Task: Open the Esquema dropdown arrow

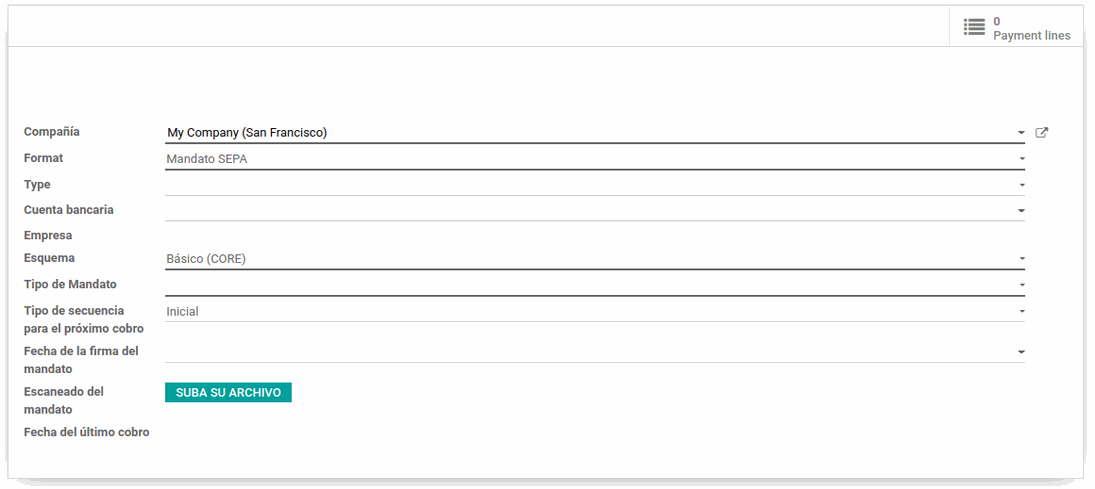Action: click(x=1021, y=259)
